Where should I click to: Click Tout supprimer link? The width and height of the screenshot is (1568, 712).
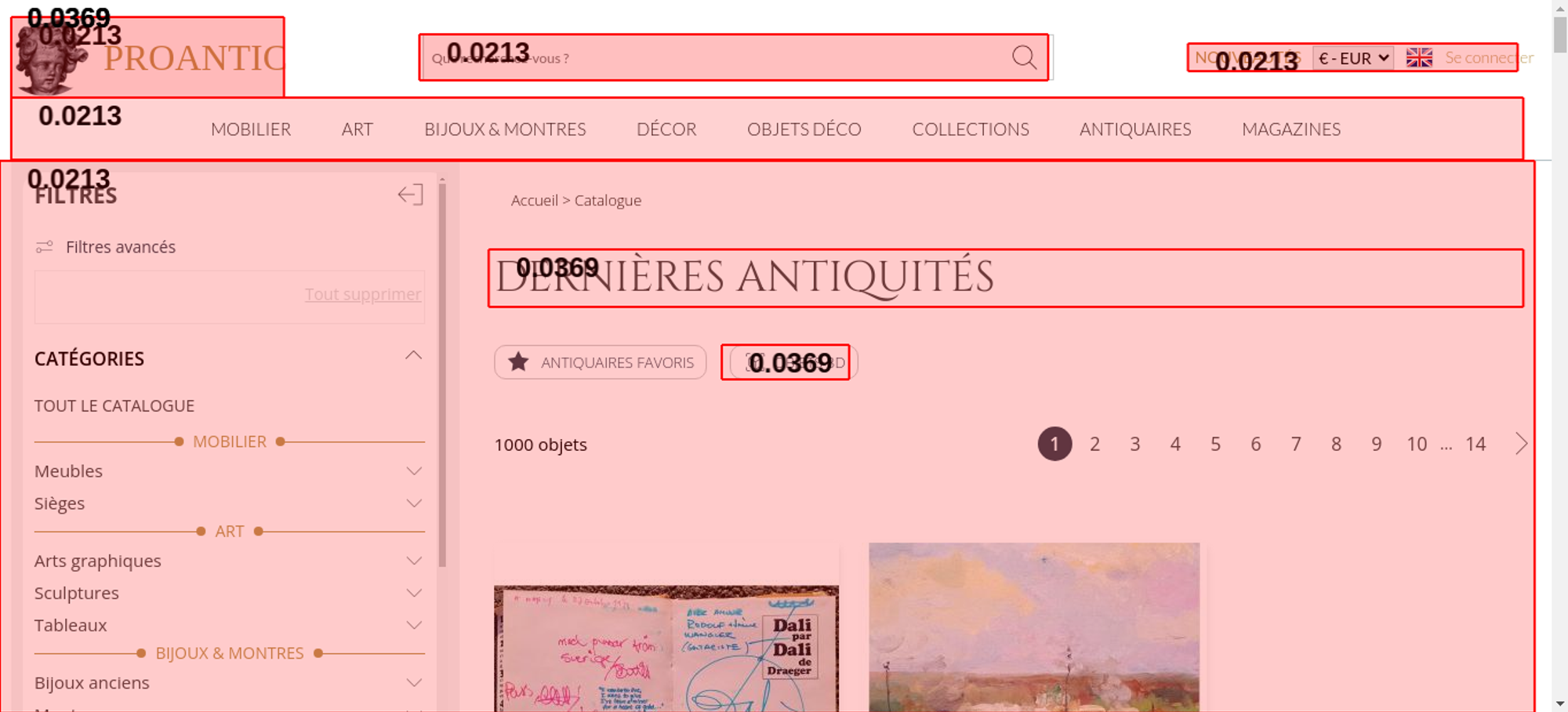tap(363, 294)
